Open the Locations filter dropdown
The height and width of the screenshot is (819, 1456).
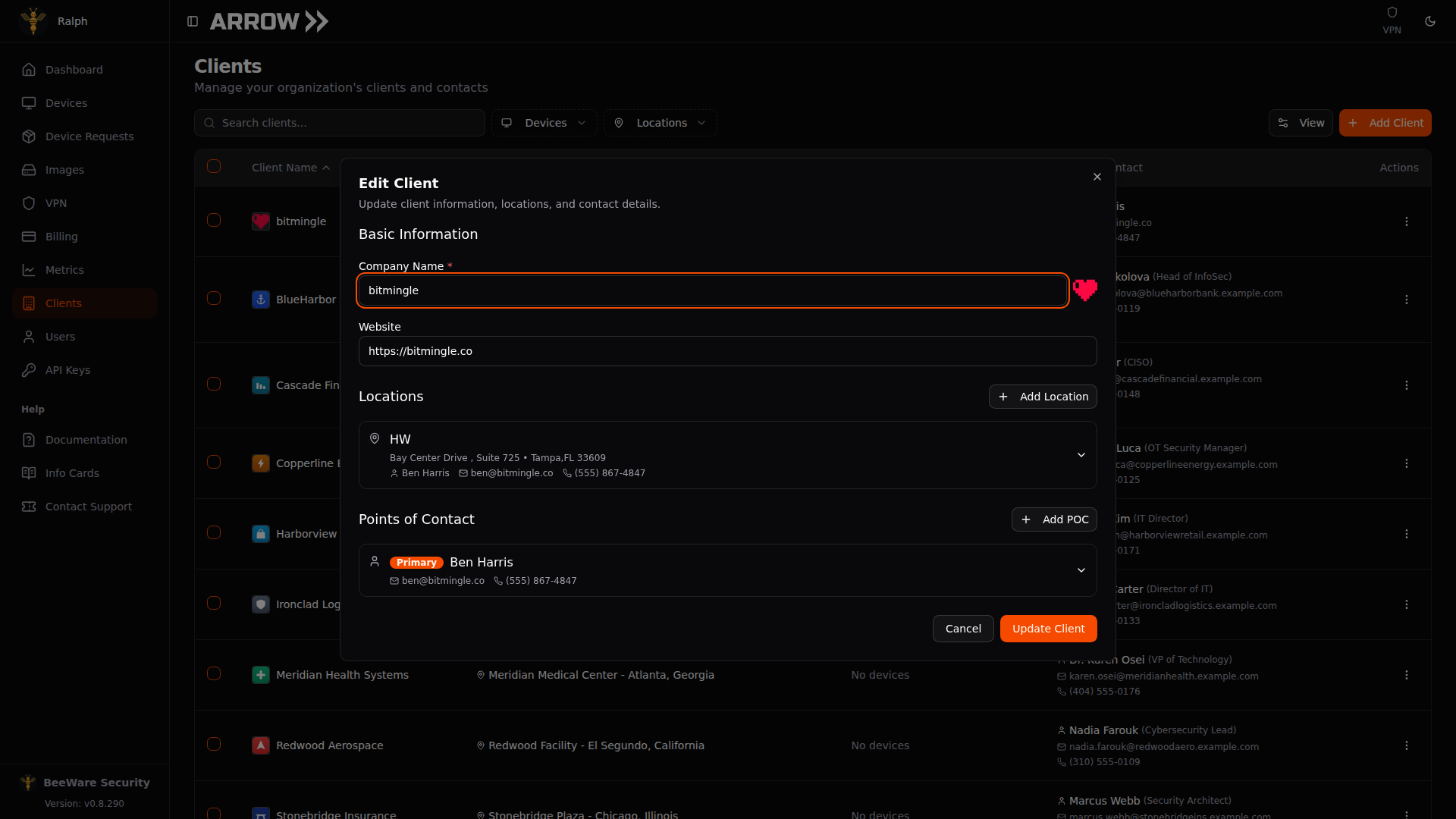(x=660, y=123)
